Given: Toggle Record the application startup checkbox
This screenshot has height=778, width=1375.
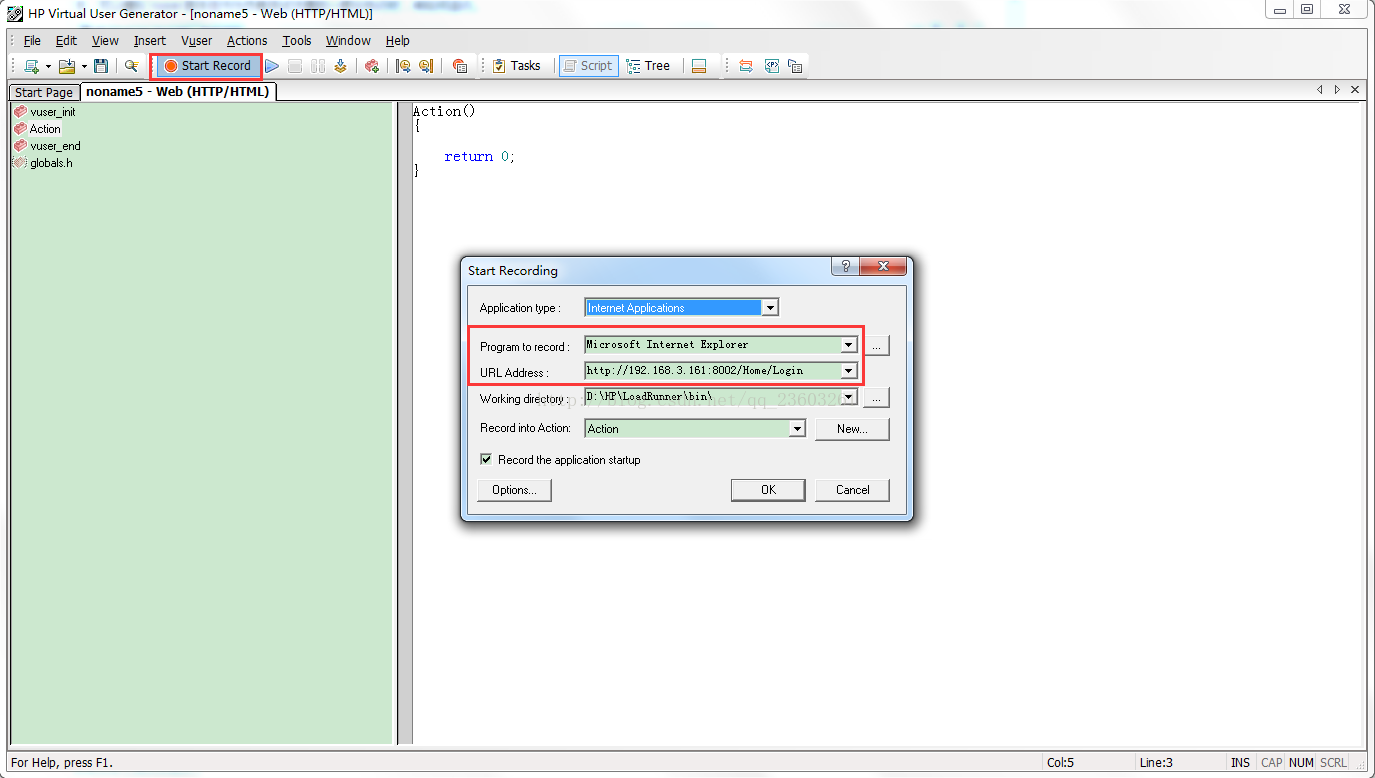Looking at the screenshot, I should pos(486,460).
